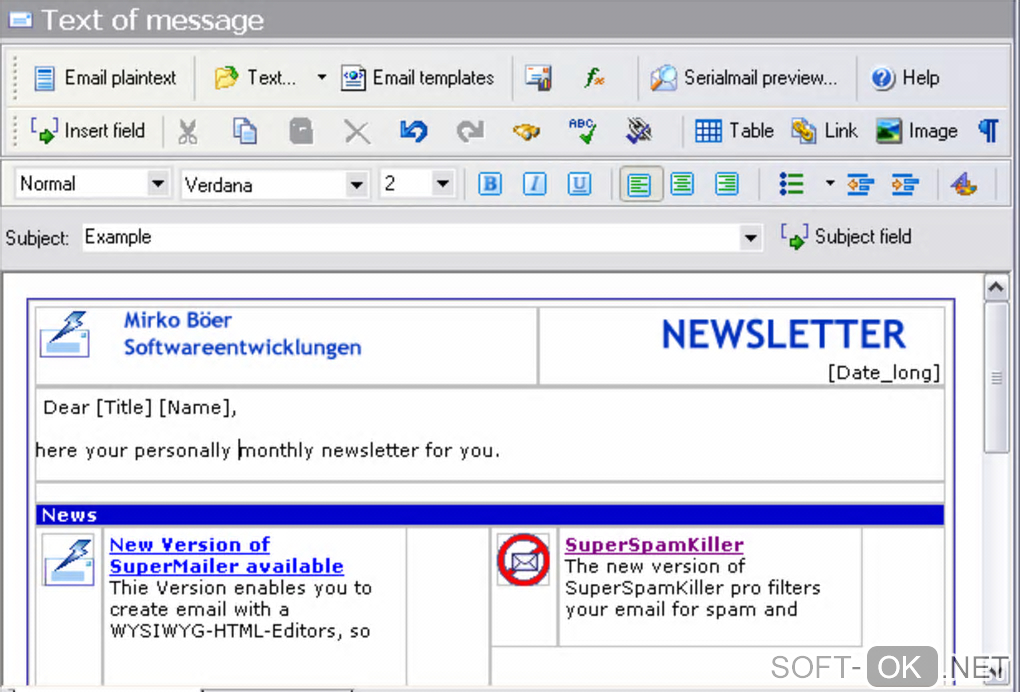
Task: Increase indent
Action: point(905,185)
